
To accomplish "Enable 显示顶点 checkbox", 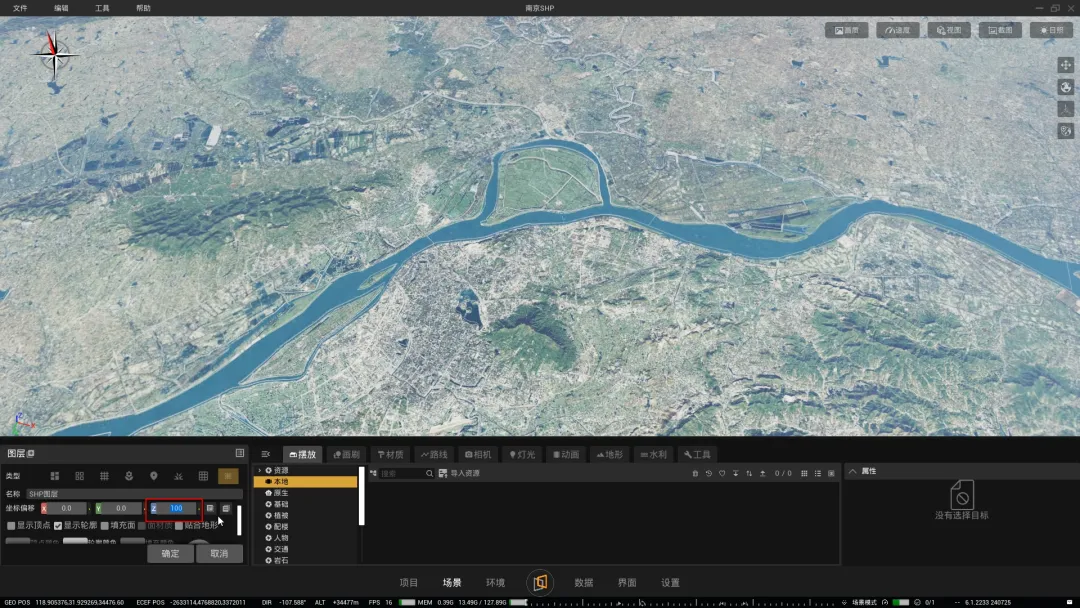I will (11, 525).
